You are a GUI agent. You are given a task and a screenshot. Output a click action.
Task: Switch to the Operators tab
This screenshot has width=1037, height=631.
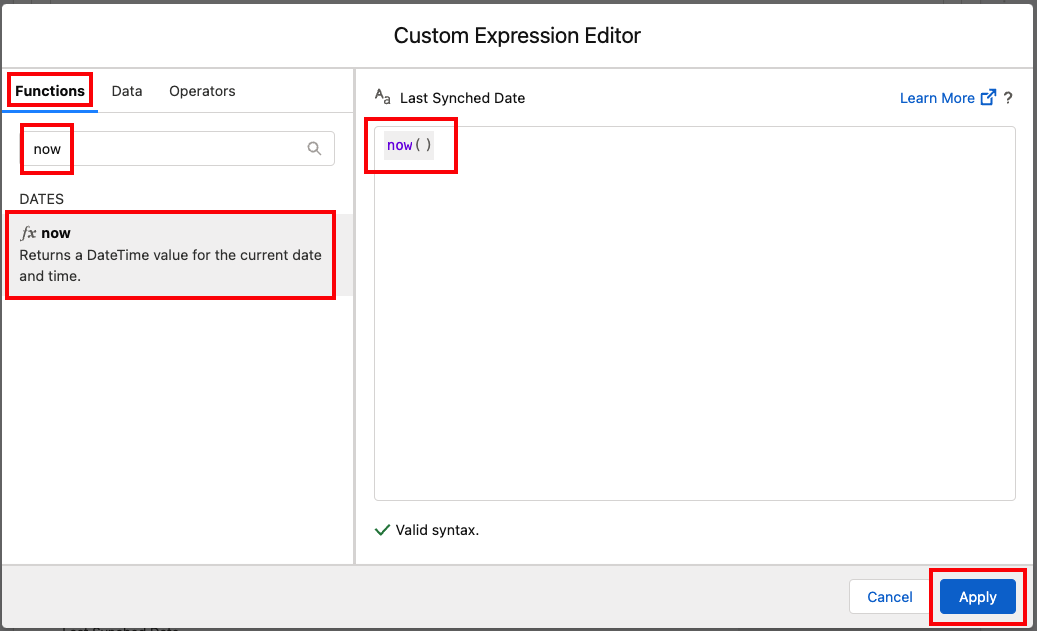point(202,90)
